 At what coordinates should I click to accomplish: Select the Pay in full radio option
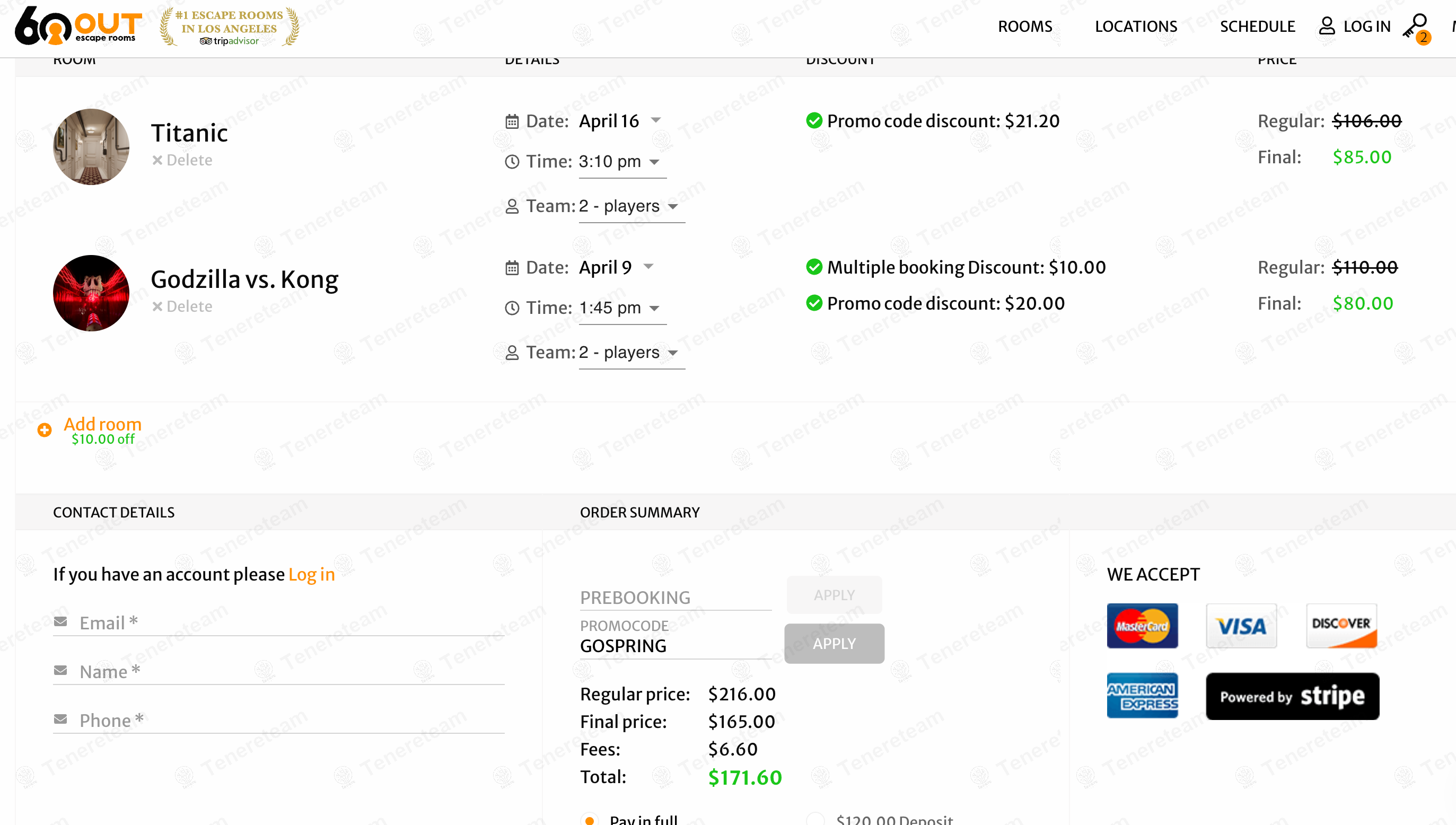point(589,819)
